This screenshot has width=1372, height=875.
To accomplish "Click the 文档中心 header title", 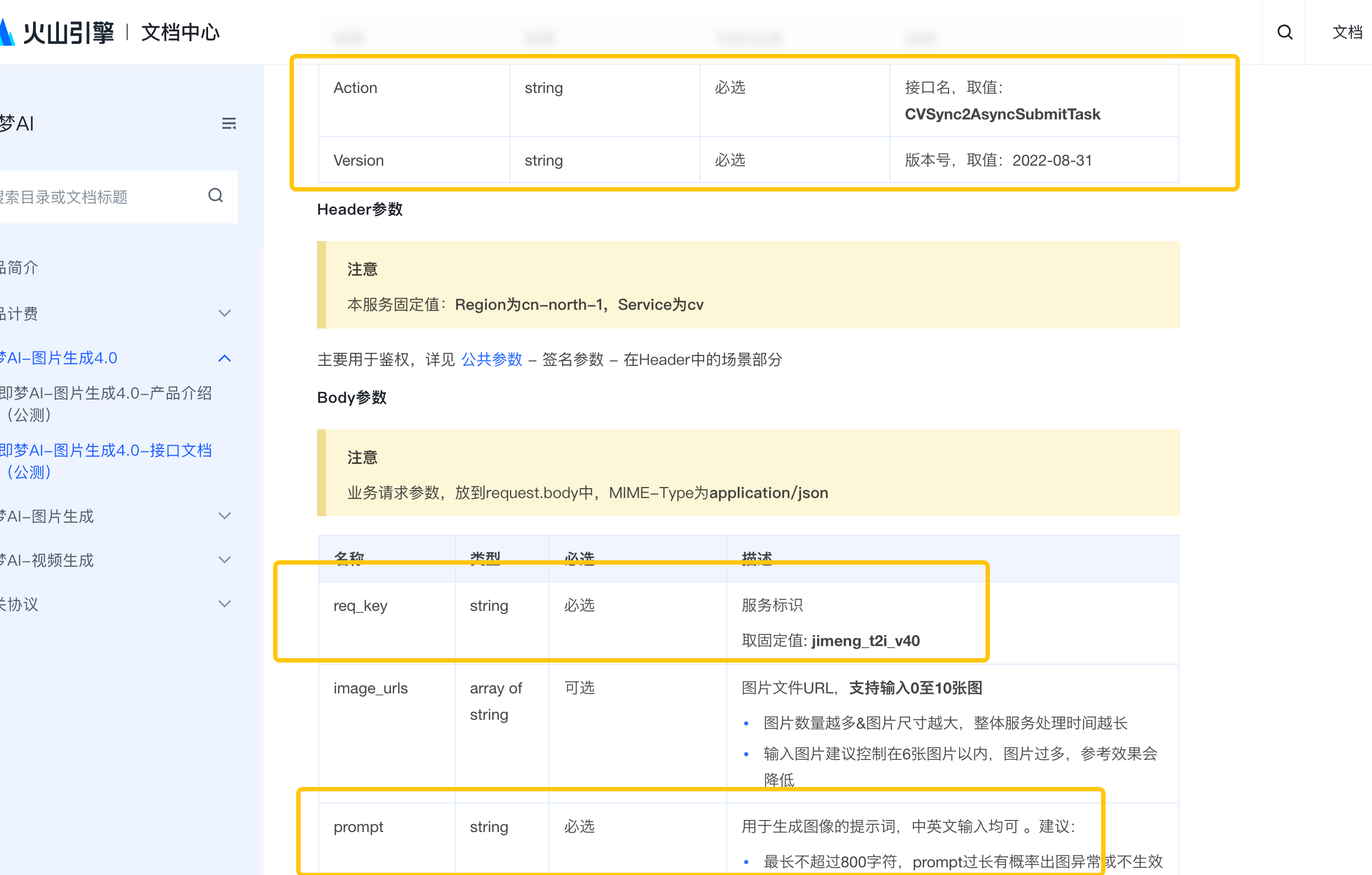I will pyautogui.click(x=180, y=32).
